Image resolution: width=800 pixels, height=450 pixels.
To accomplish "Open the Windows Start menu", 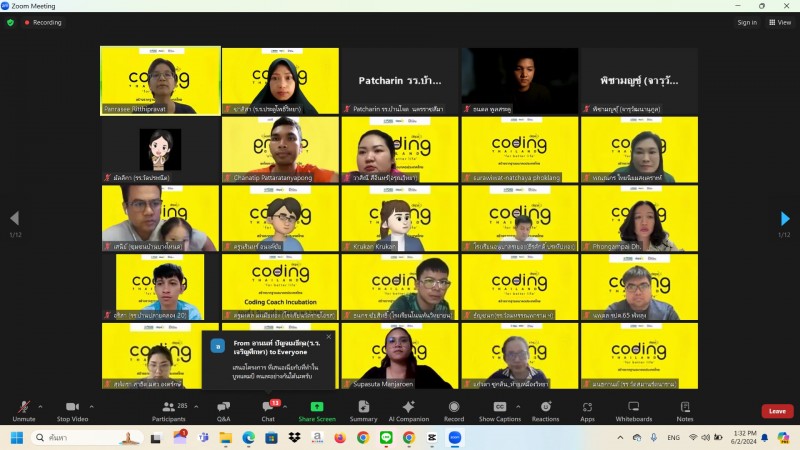I will (17, 438).
